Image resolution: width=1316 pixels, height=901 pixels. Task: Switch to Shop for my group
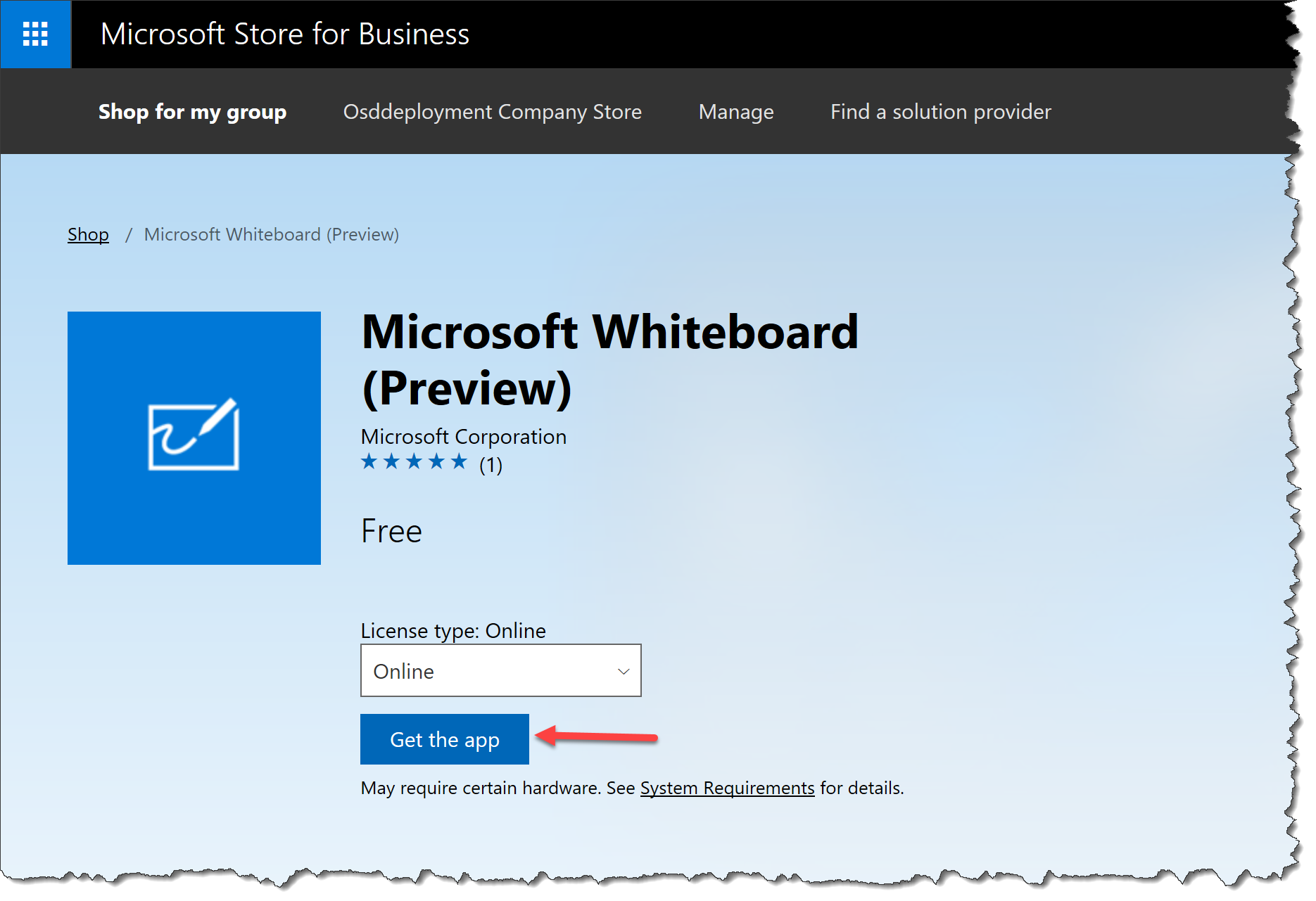click(192, 111)
